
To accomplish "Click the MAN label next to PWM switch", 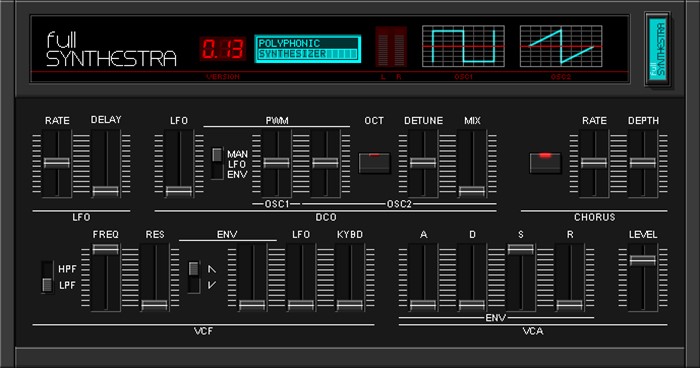I will point(237,154).
